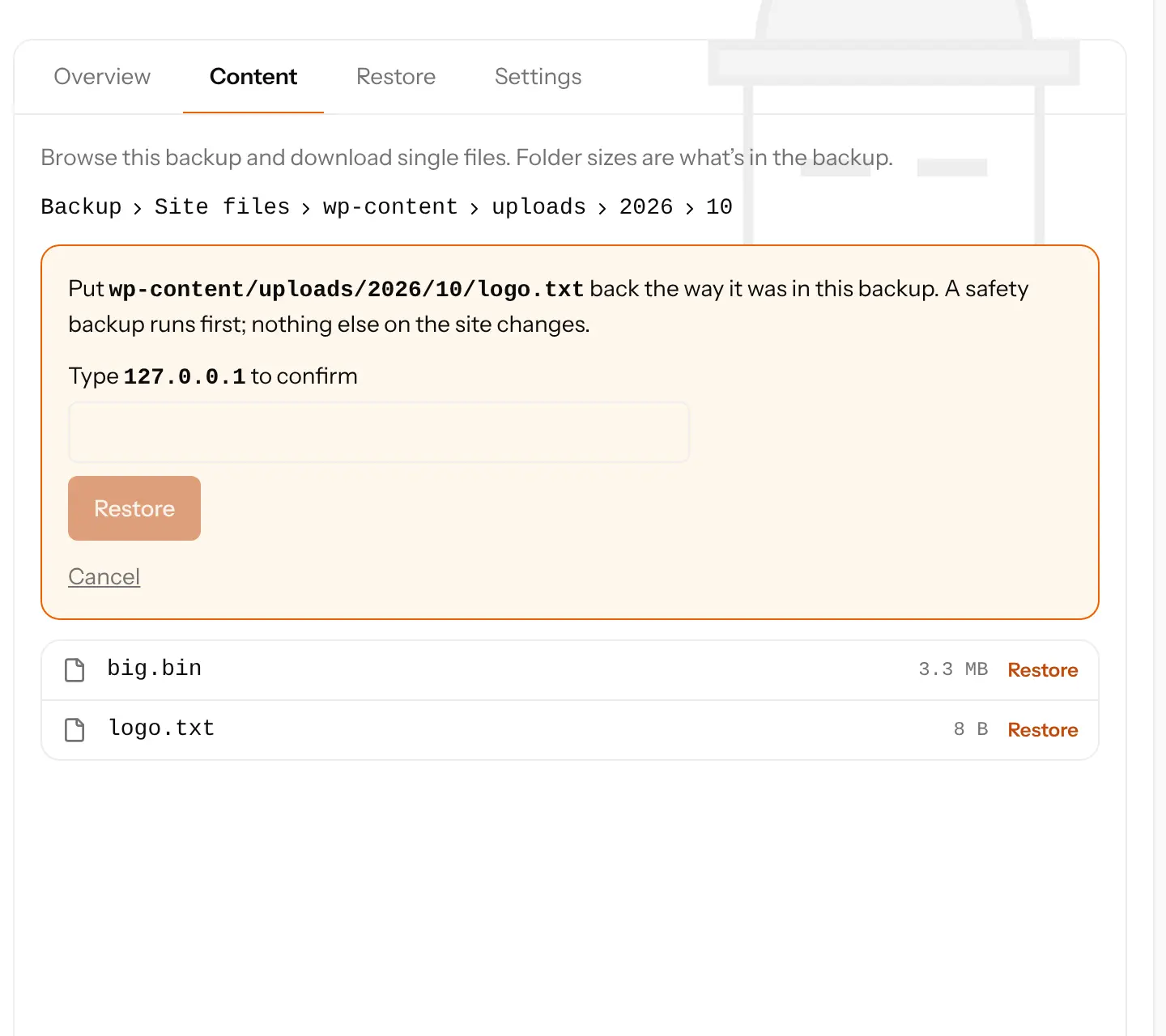
Task: Click the big.bin file icon
Action: [x=74, y=670]
